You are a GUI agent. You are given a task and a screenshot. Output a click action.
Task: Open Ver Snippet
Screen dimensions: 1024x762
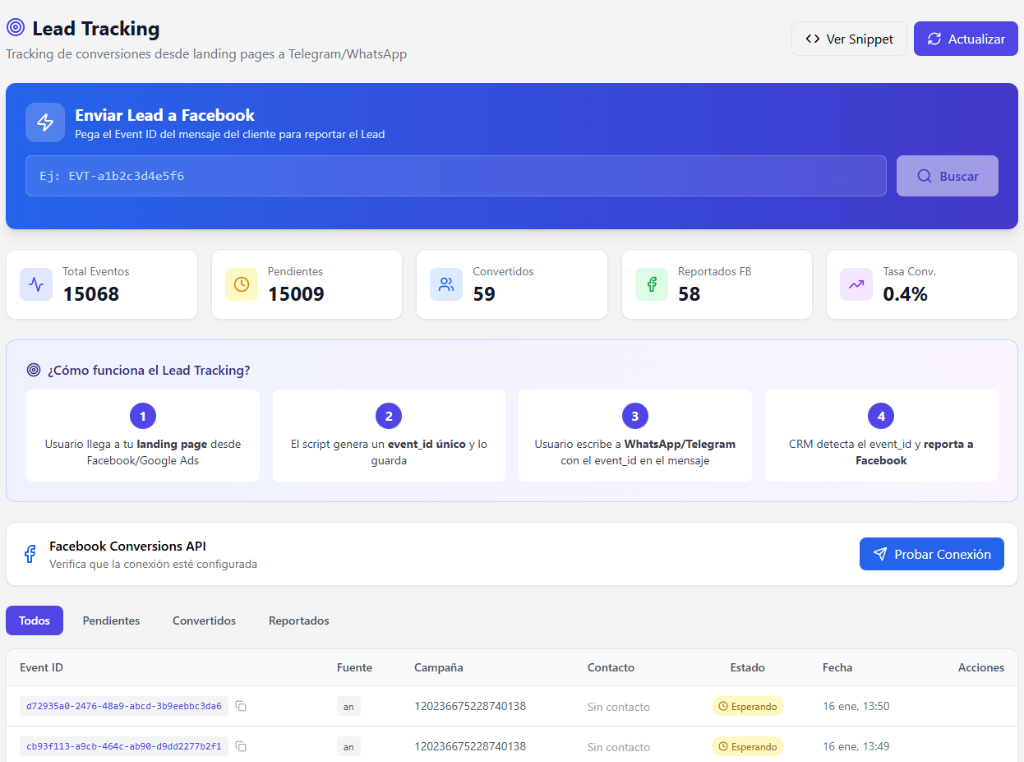click(849, 38)
